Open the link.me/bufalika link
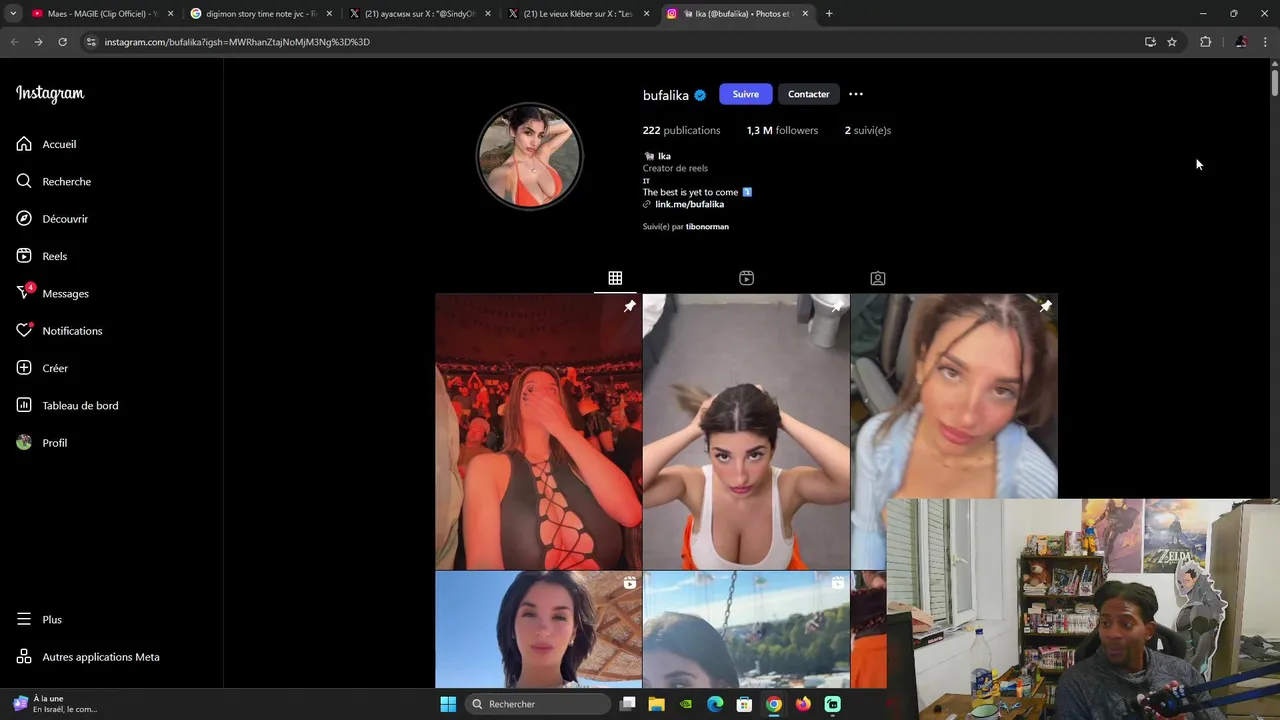The image size is (1280, 720). point(689,204)
